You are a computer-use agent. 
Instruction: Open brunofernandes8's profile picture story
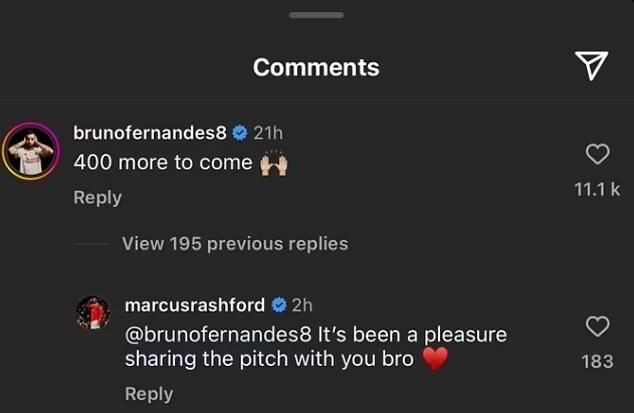click(x=31, y=151)
